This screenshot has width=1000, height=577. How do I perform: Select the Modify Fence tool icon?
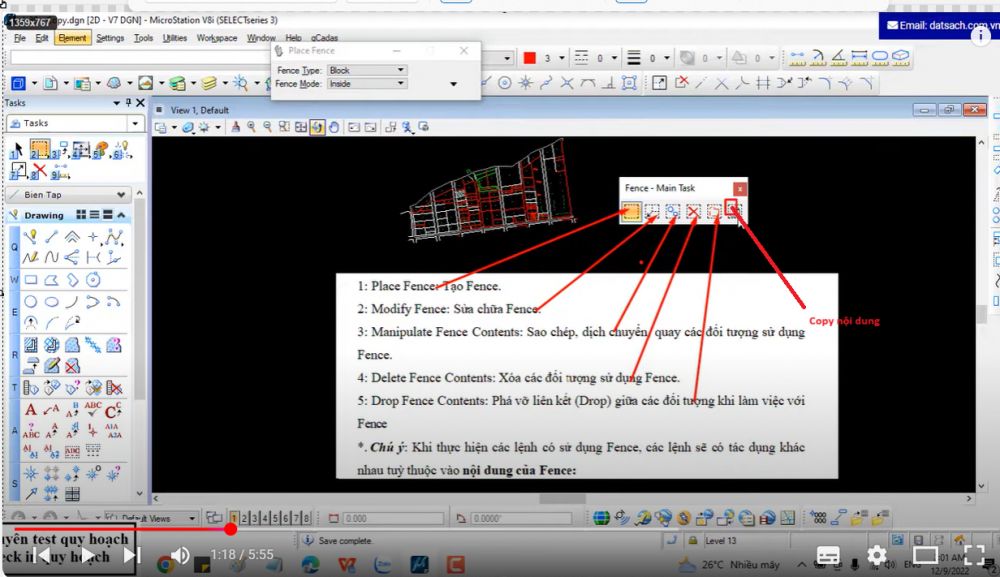652,211
